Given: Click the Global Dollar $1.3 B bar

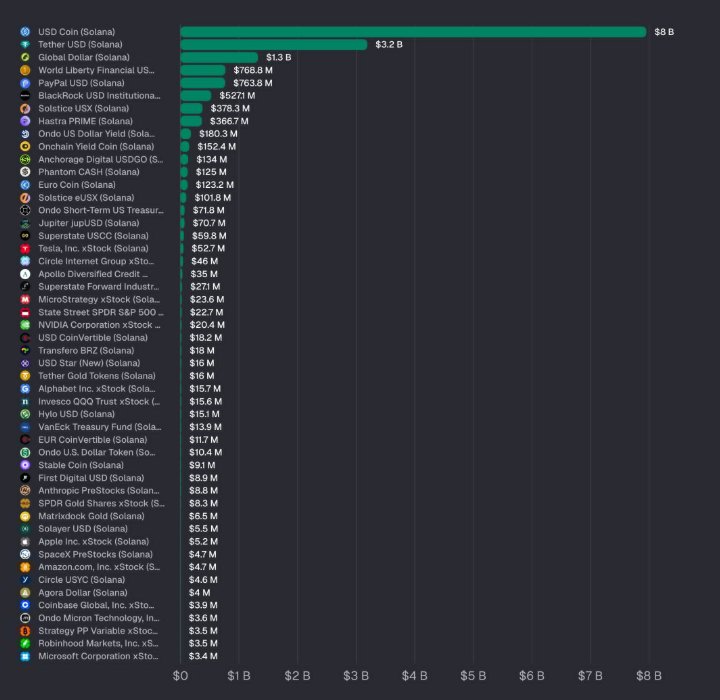Looking at the screenshot, I should click(219, 57).
